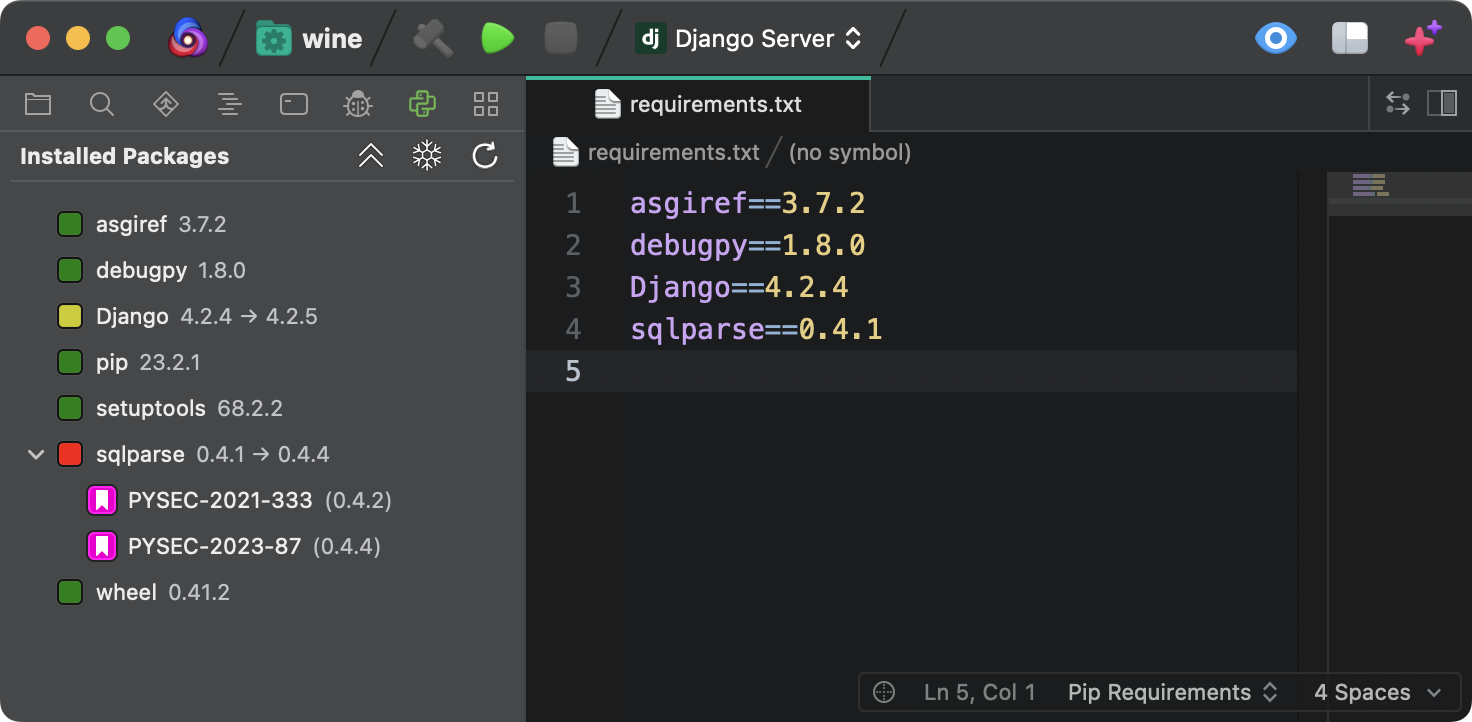Open the 4 Spaces indent dropdown
Viewport: 1472px width, 722px height.
point(1377,691)
